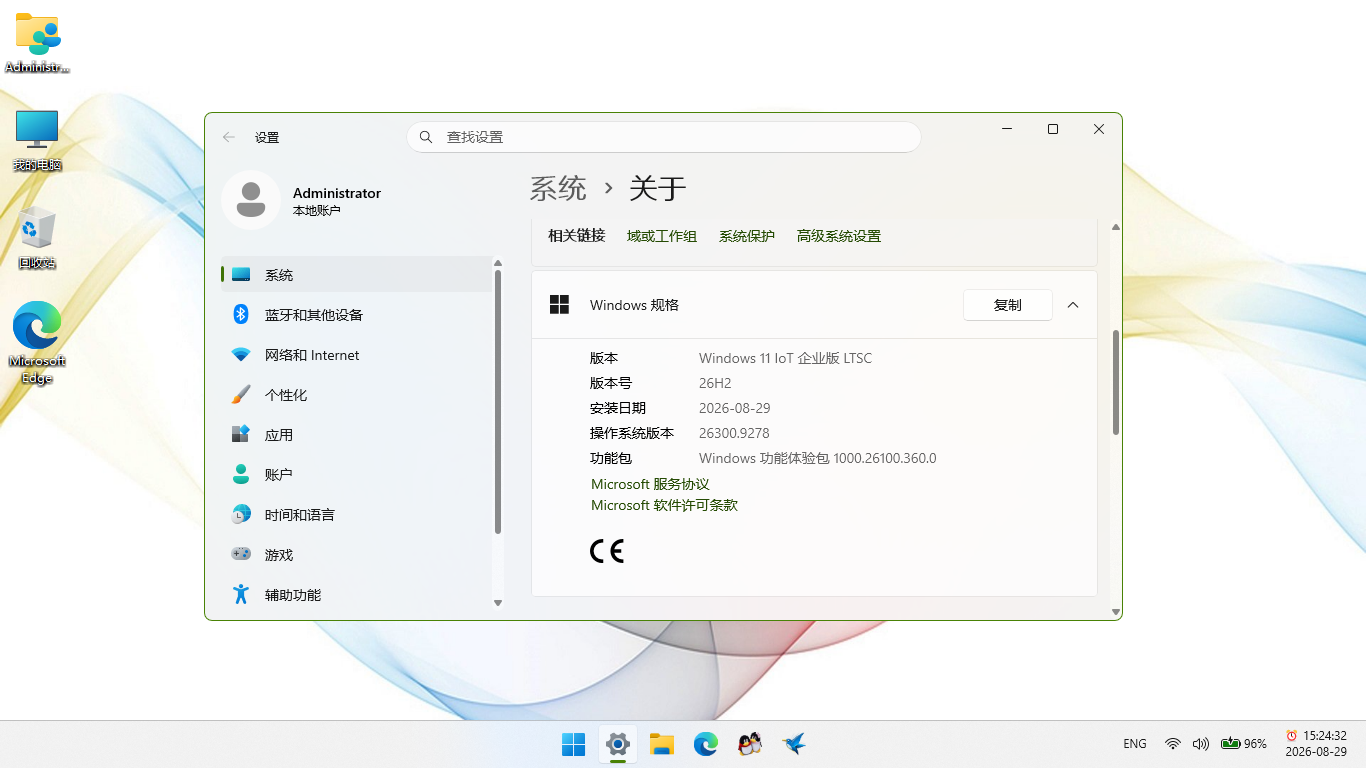
Task: Open the blue bird app on taskbar
Action: pyautogui.click(x=794, y=744)
